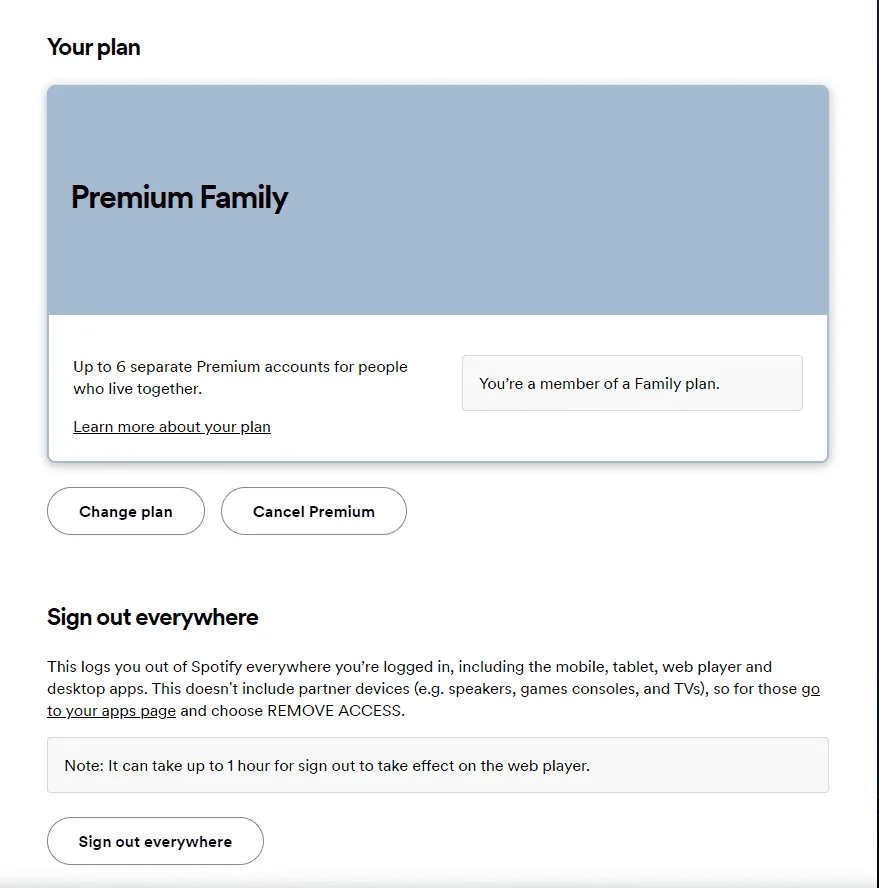The height and width of the screenshot is (888, 879).
Task: Follow the 'to your apps page' link
Action: 111,711
